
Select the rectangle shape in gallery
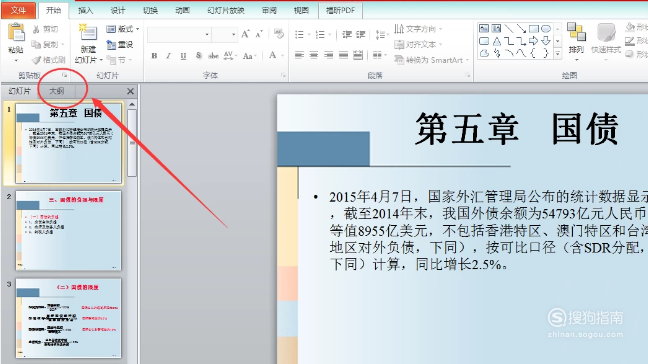pyautogui.click(x=534, y=29)
